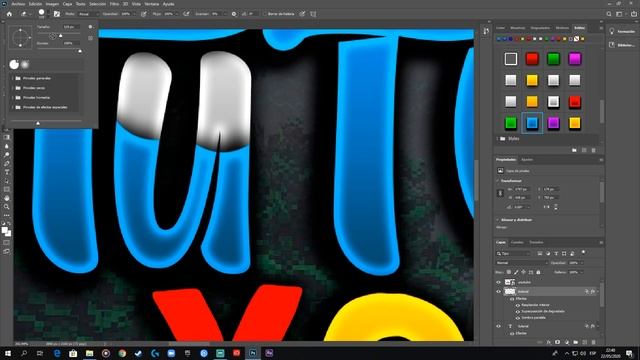Switch to the Ajustes tab
This screenshot has height=360, width=640.
[527, 160]
